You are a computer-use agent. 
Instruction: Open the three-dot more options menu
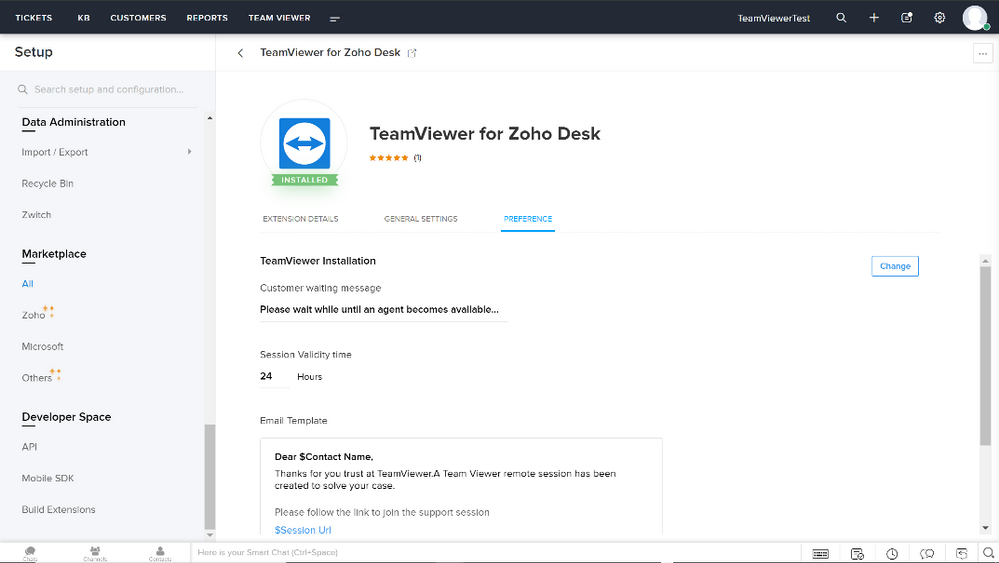click(x=982, y=53)
